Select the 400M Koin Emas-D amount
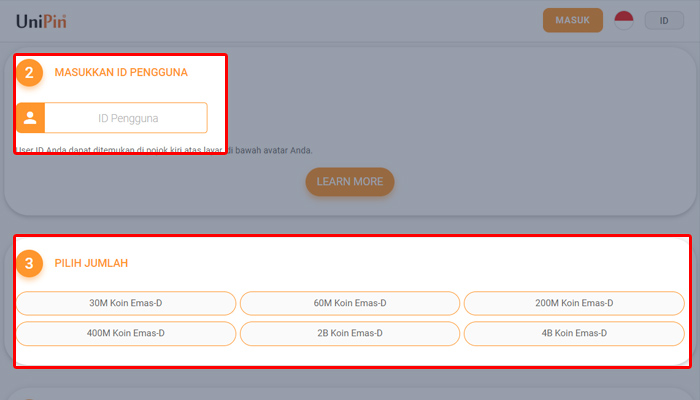Screen dimensions: 700x400 point(126,333)
